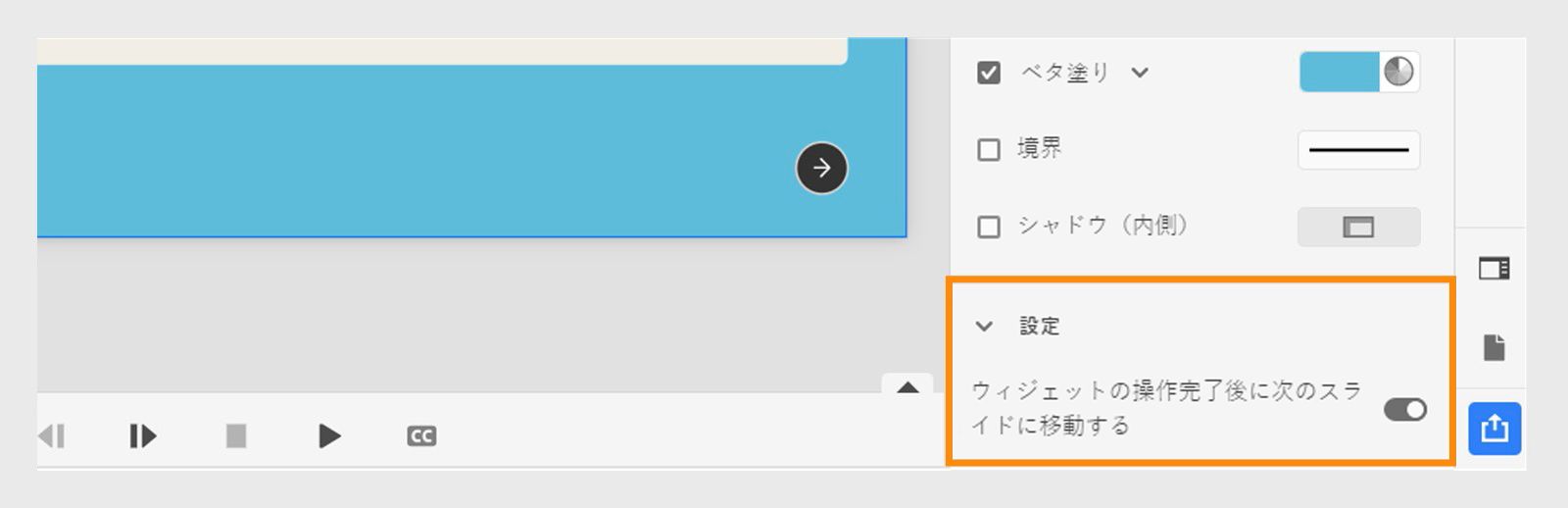Open the properties panel icon in sidebar
Screen dimensions: 1568x508
point(1494,268)
